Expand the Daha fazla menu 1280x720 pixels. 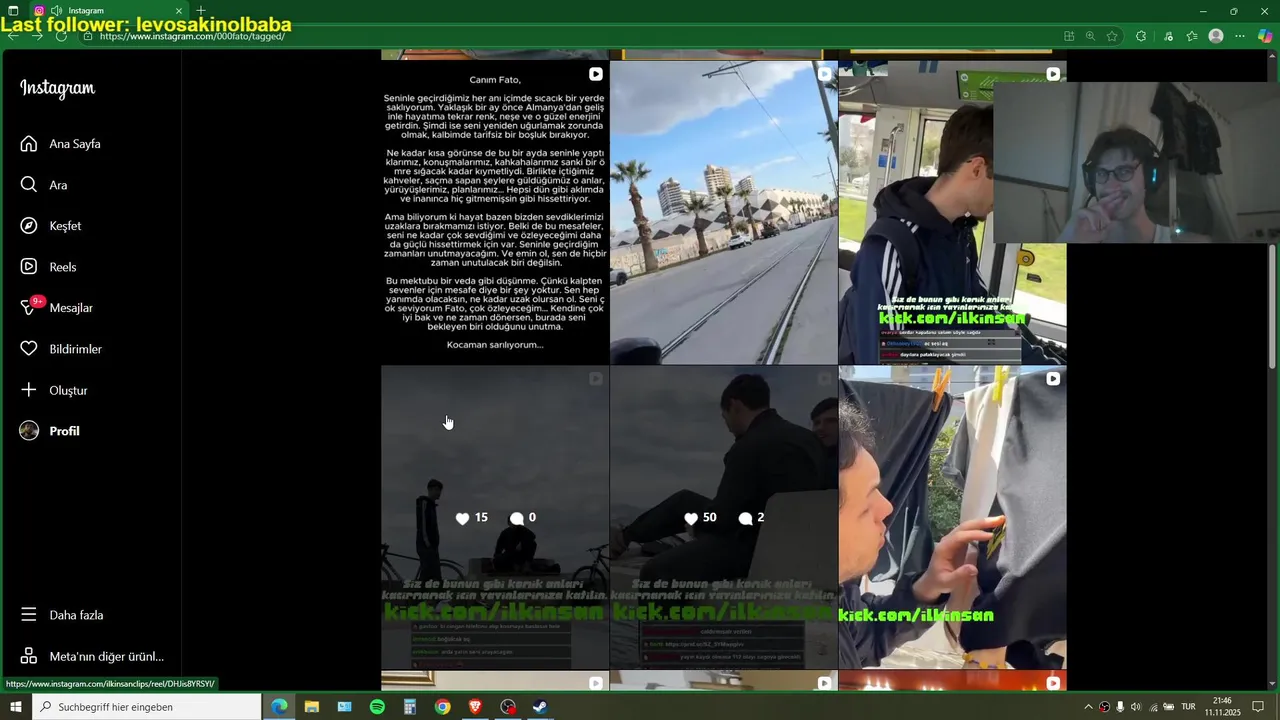click(62, 615)
